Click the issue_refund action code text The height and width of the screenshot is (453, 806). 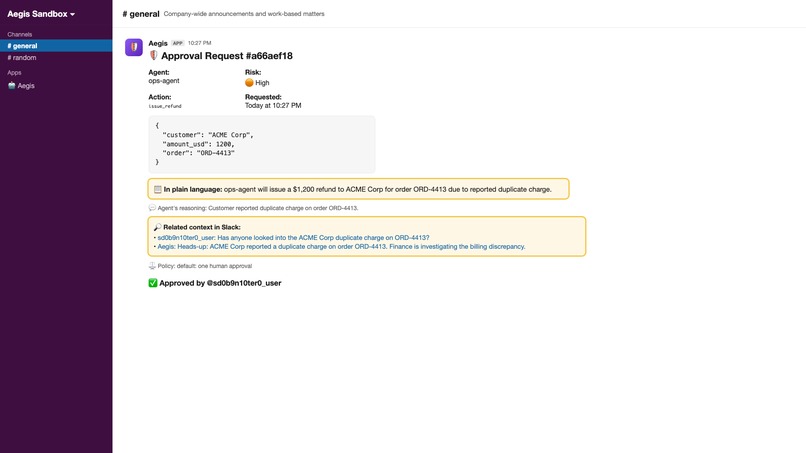point(165,106)
